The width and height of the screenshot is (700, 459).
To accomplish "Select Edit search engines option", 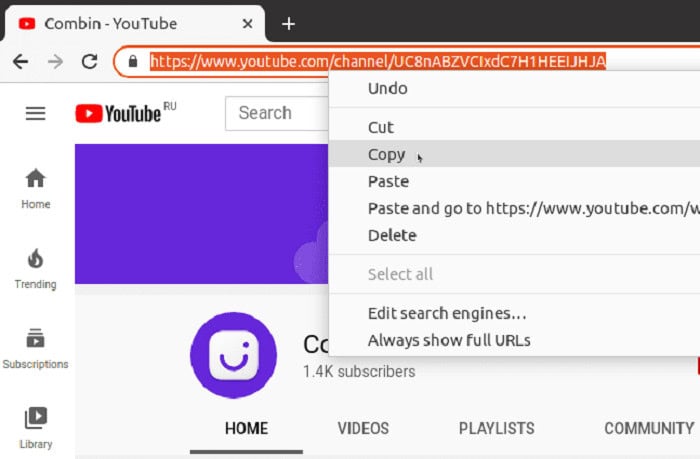I will [x=514, y=313].
